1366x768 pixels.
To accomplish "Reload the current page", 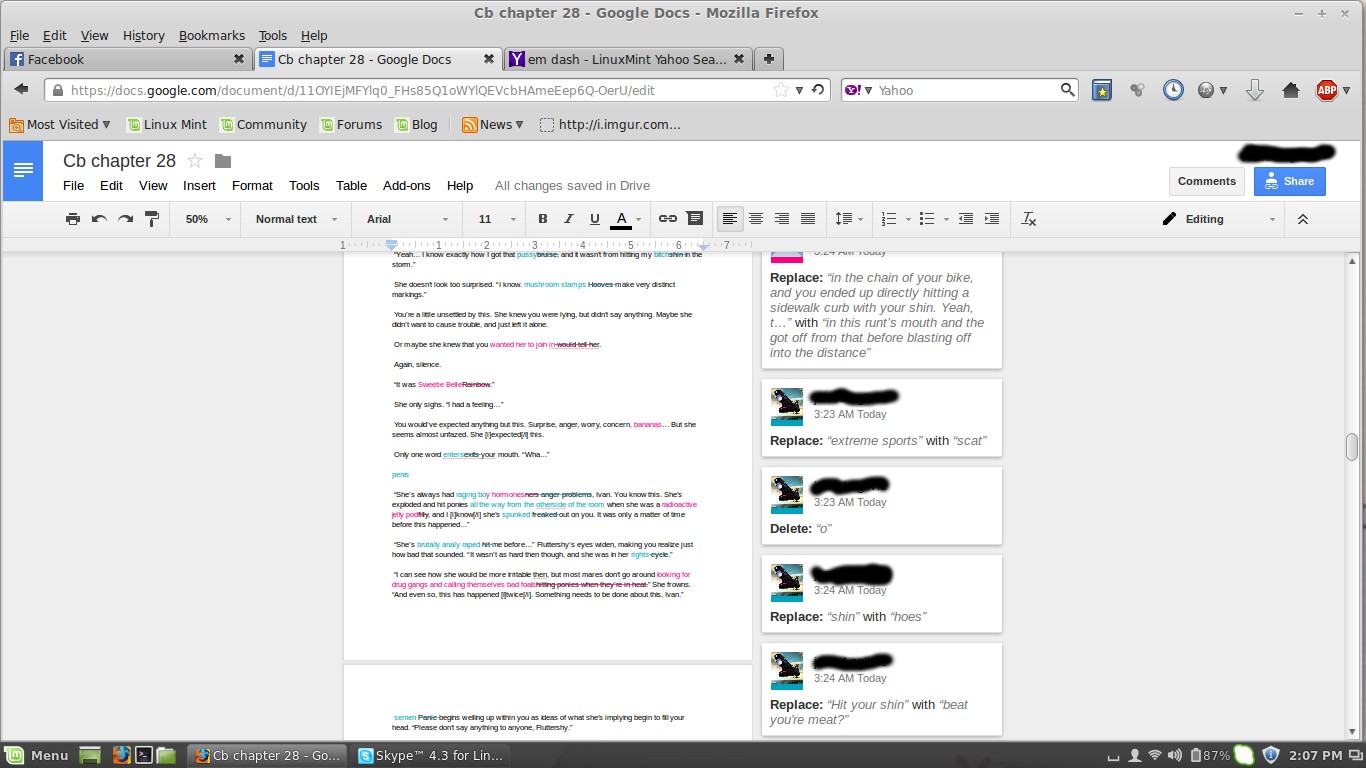I will tap(818, 90).
